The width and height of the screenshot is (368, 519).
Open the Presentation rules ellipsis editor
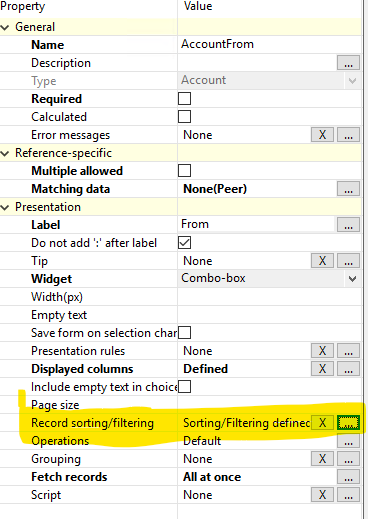coord(348,351)
